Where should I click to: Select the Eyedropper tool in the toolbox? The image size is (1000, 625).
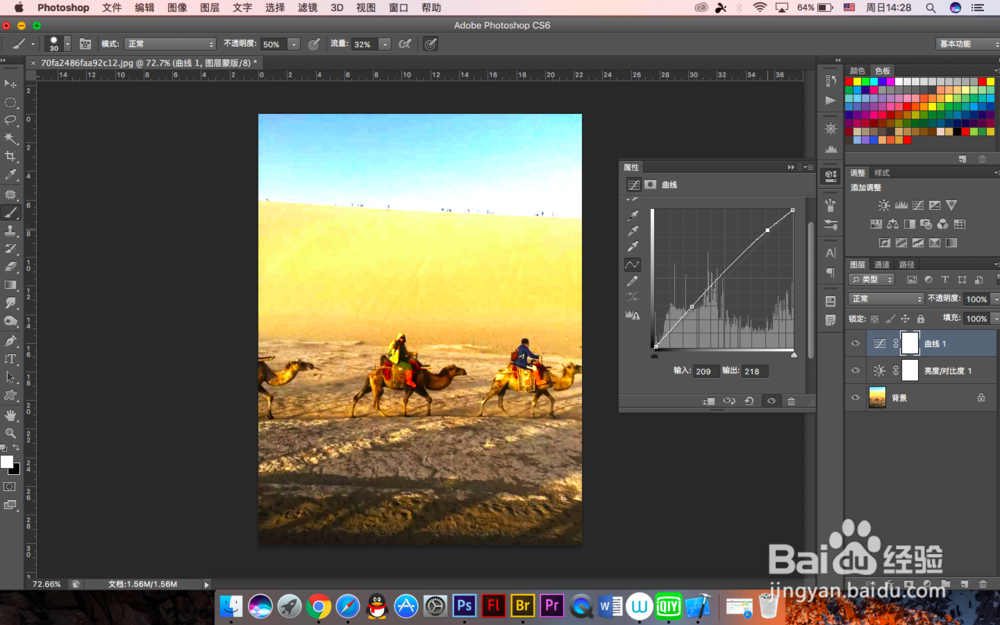click(x=11, y=174)
